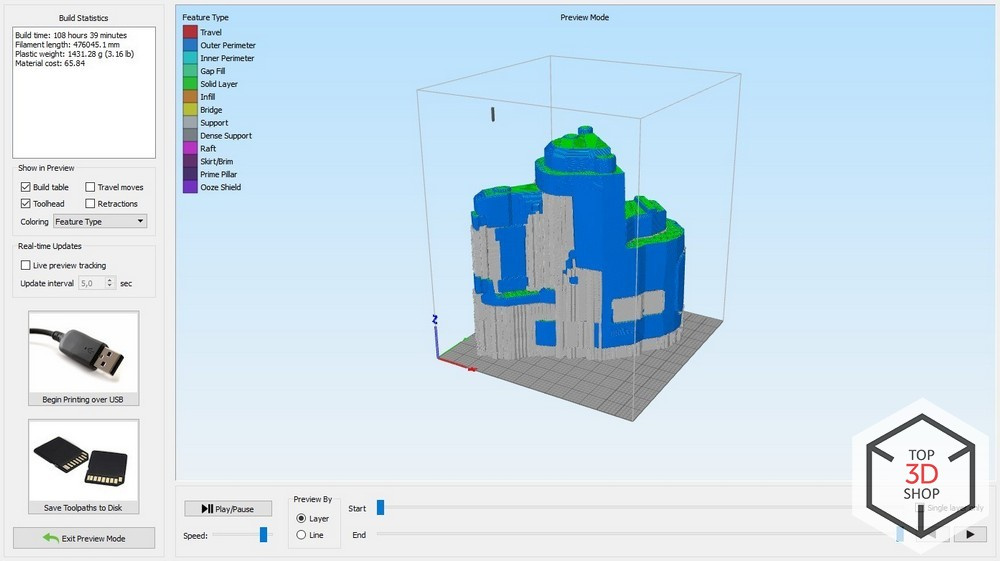
Task: Click the Solid Layer green swatch
Action: click(190, 84)
